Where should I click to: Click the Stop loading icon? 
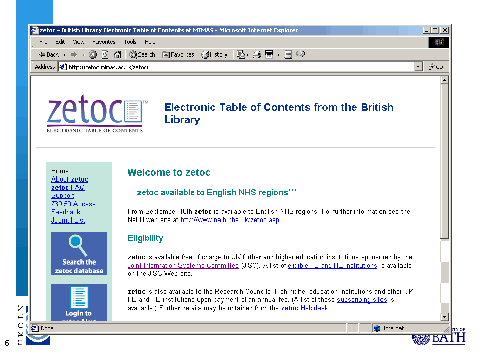[93, 54]
